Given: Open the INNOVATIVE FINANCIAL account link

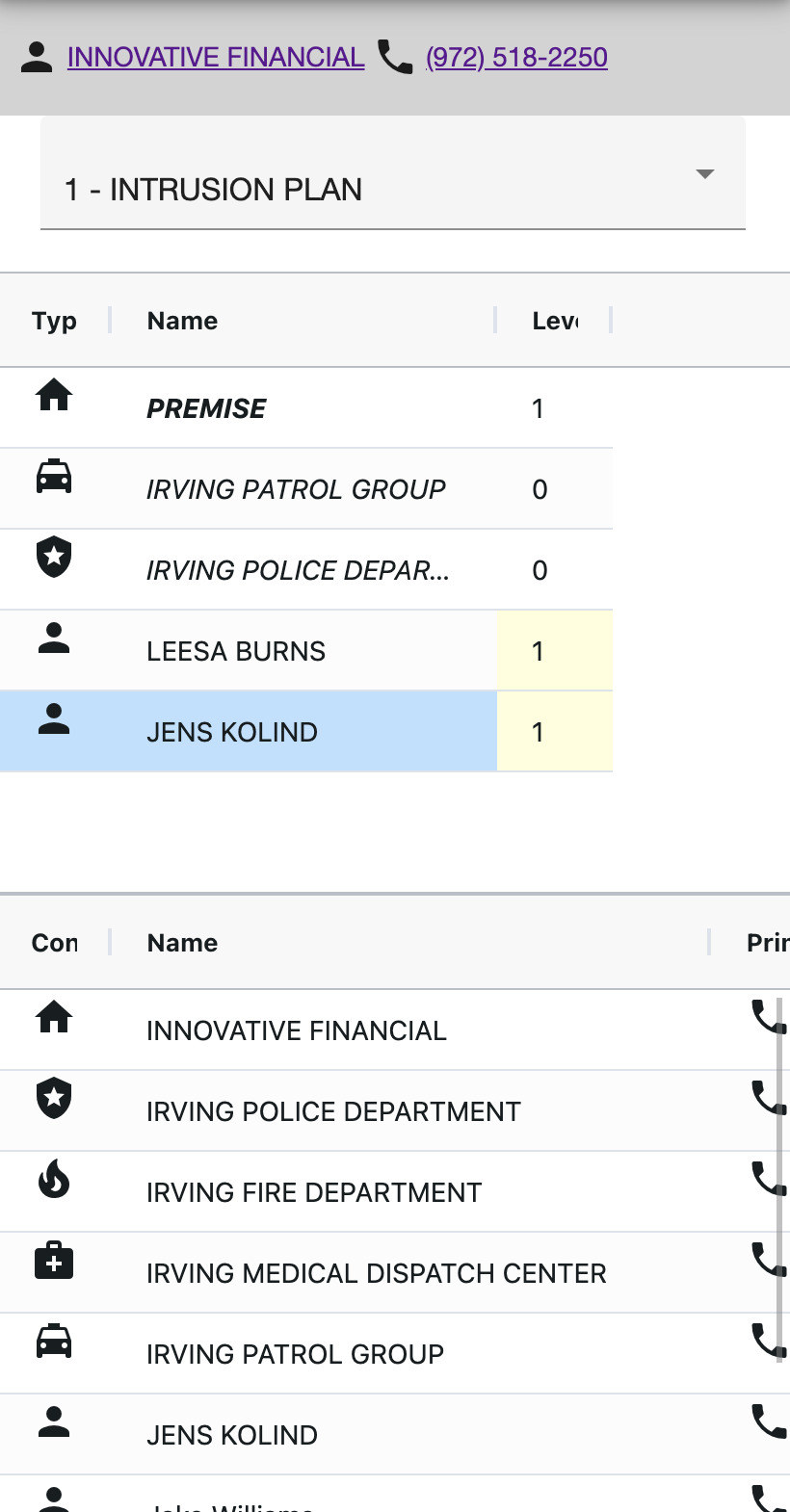Looking at the screenshot, I should click(x=216, y=57).
